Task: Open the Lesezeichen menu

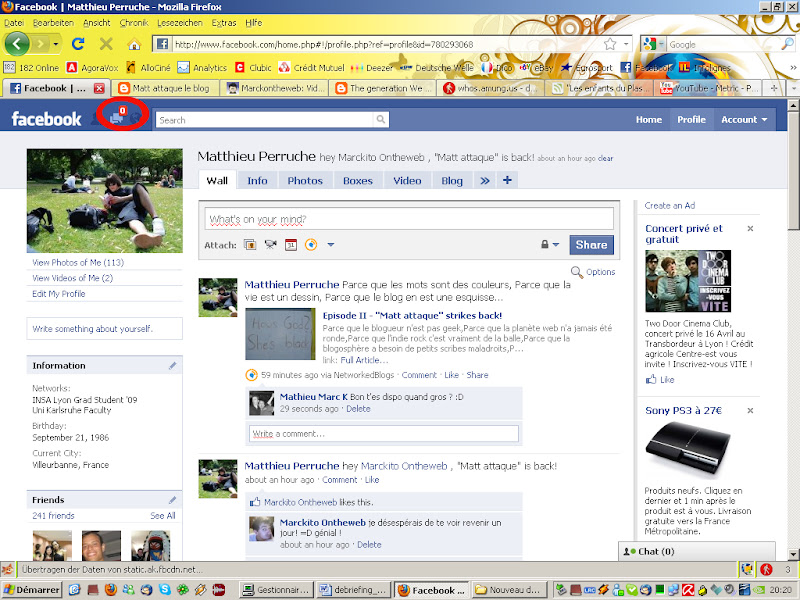Action: click(x=180, y=23)
